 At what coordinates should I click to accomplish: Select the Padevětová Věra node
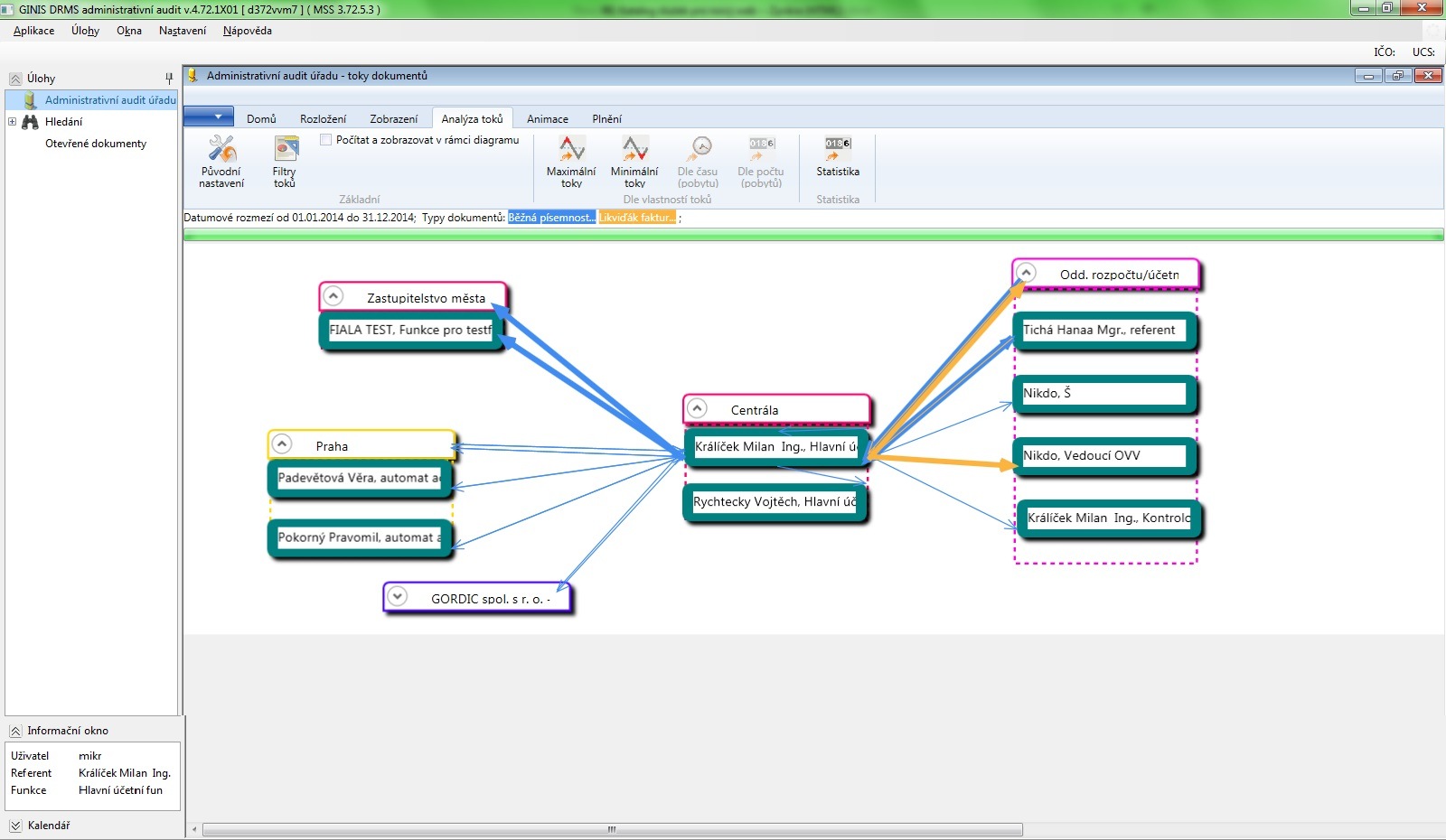click(x=360, y=479)
